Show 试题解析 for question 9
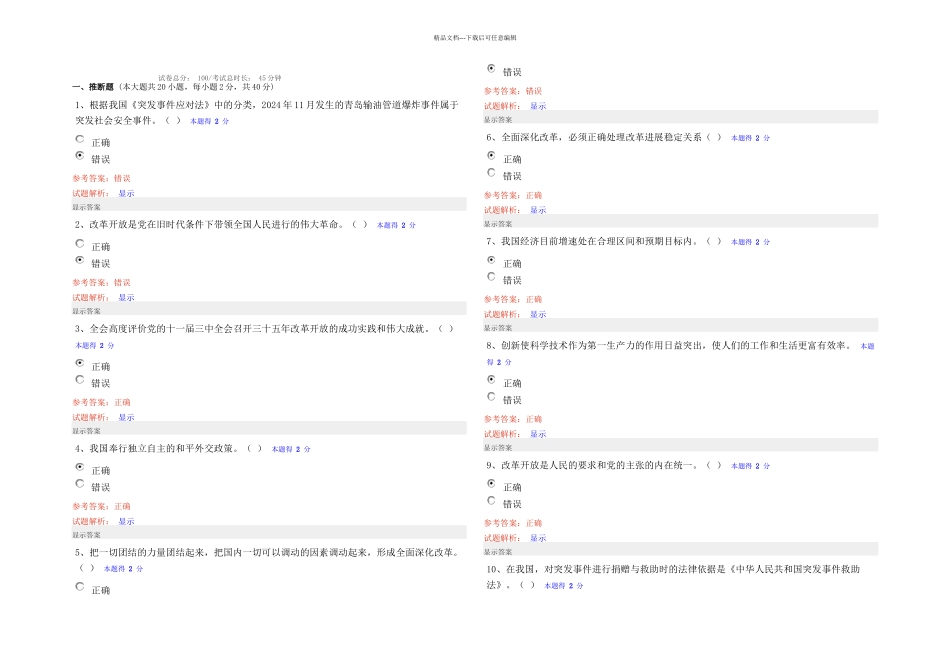 pyautogui.click(x=538, y=538)
